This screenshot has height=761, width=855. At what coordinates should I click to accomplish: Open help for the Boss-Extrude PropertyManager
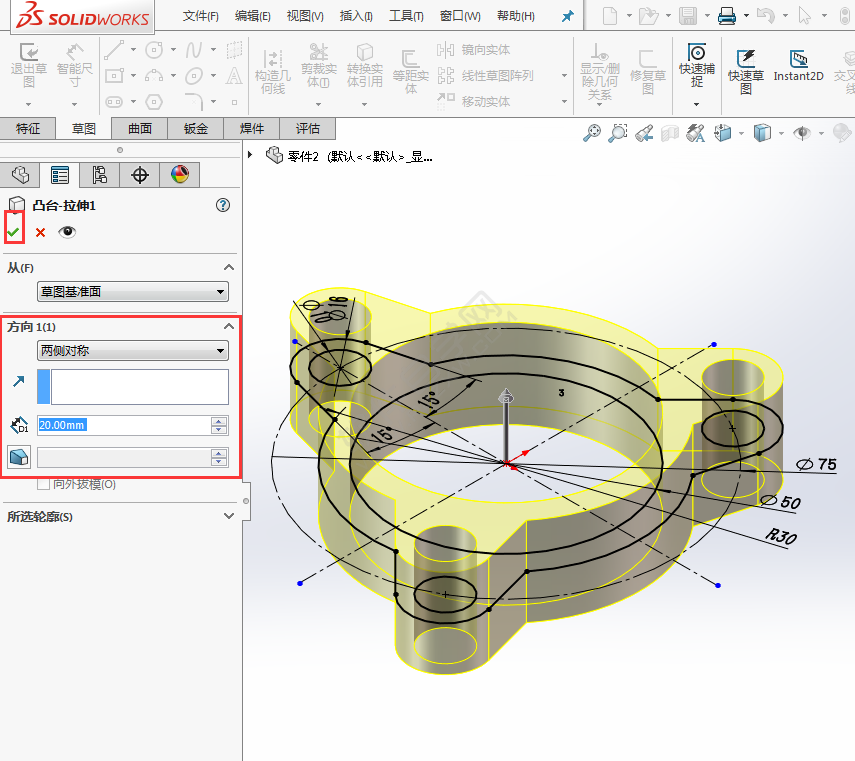(x=222, y=205)
